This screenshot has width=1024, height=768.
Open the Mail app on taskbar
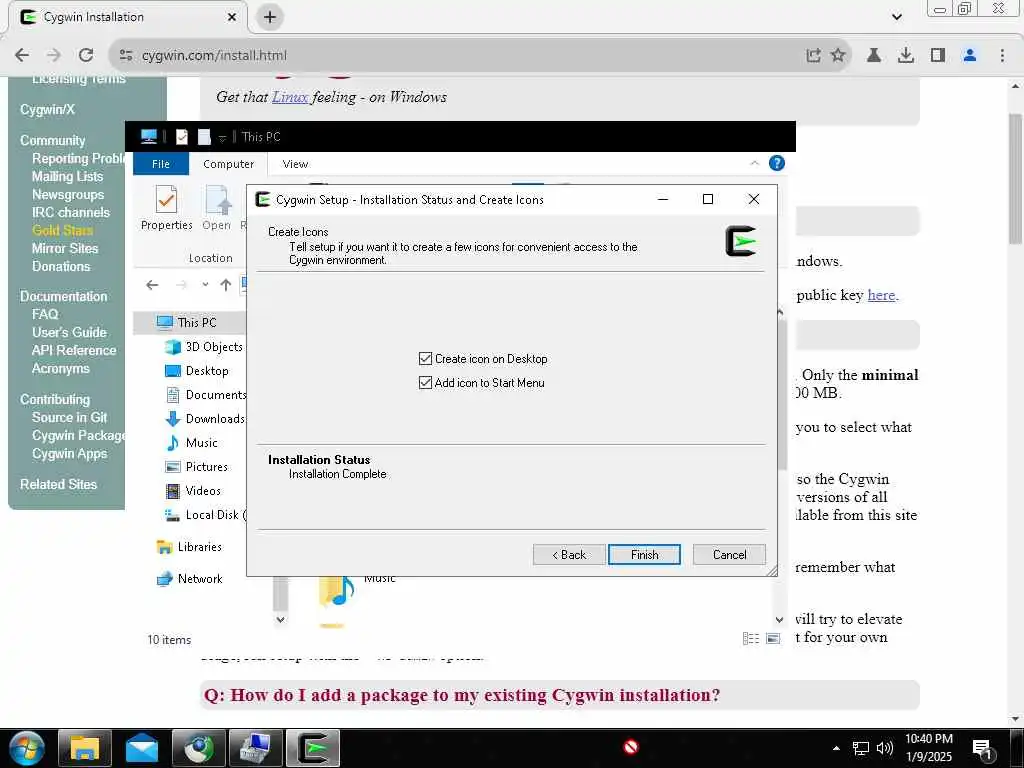142,748
